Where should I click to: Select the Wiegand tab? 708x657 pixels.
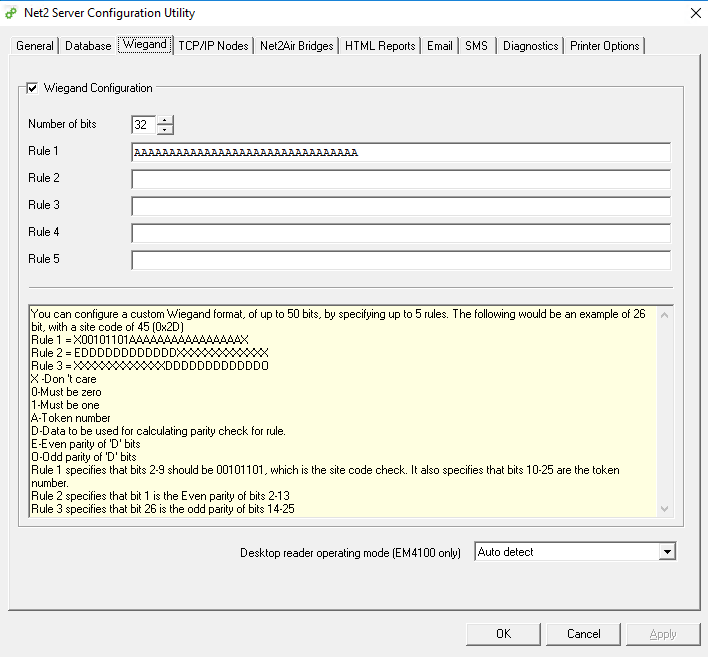point(144,45)
